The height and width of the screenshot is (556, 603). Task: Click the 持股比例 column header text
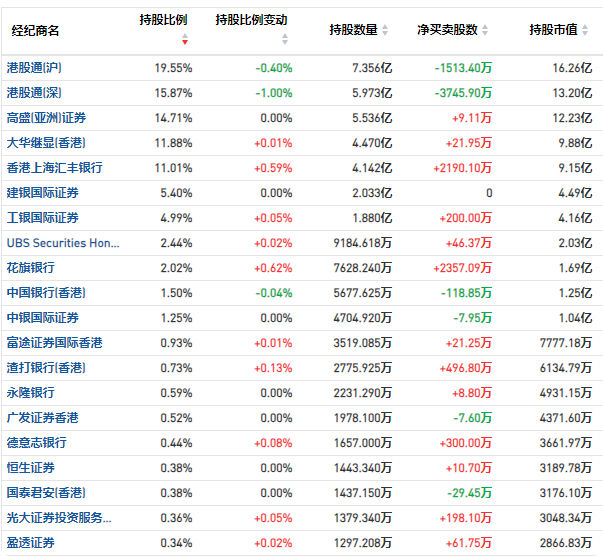(x=163, y=20)
